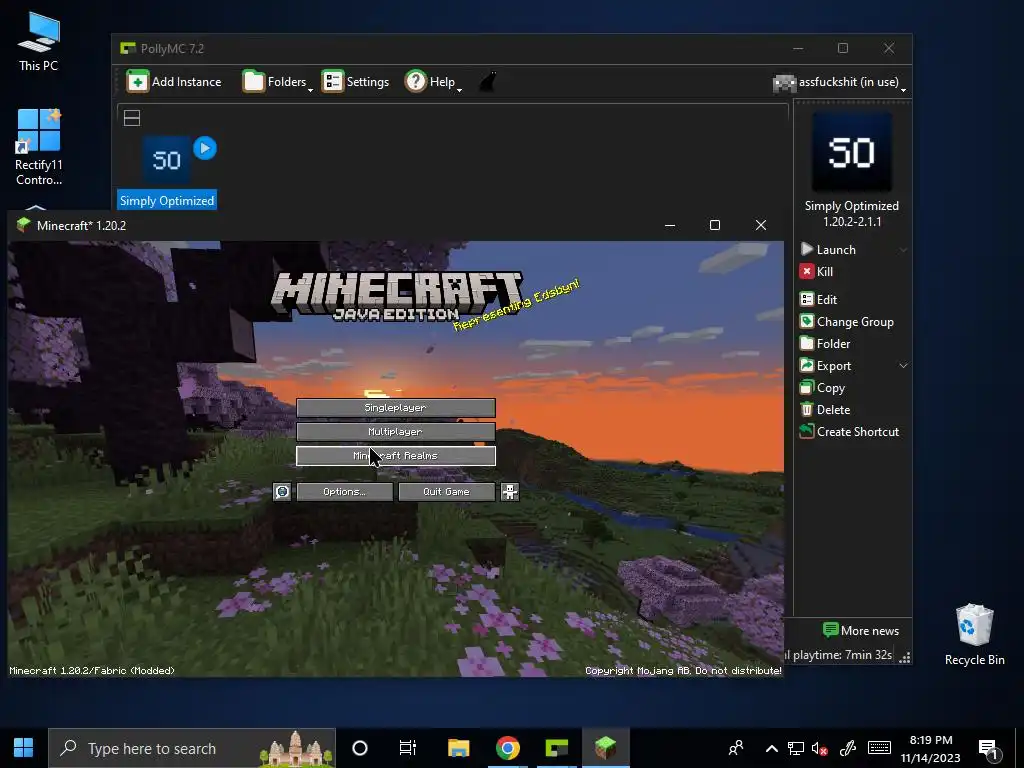Viewport: 1024px width, 768px height.
Task: Click the Delete trash icon in sidebar
Action: coord(807,409)
